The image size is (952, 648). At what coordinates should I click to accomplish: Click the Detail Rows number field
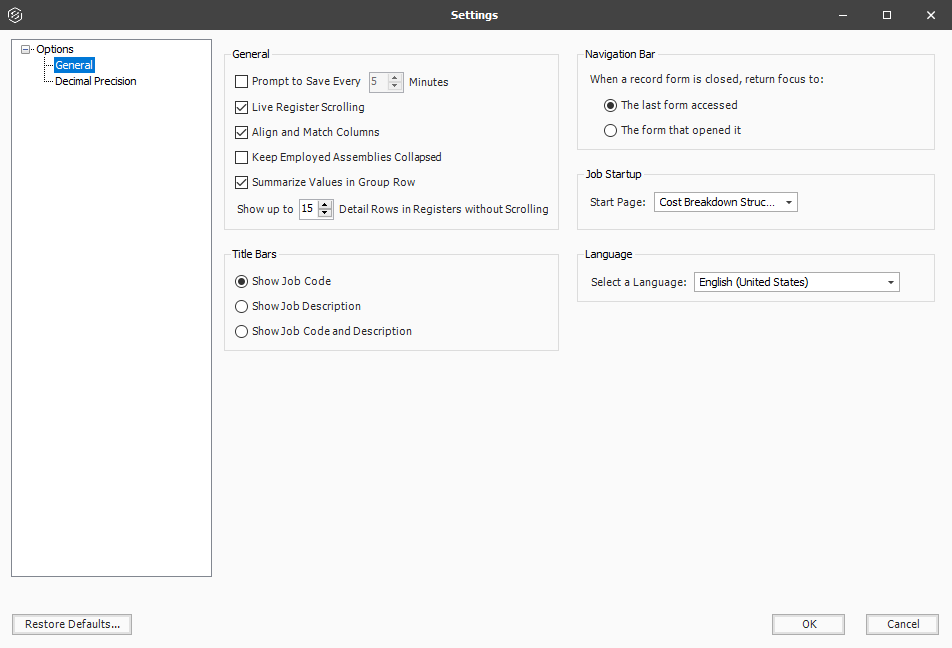tap(308, 209)
